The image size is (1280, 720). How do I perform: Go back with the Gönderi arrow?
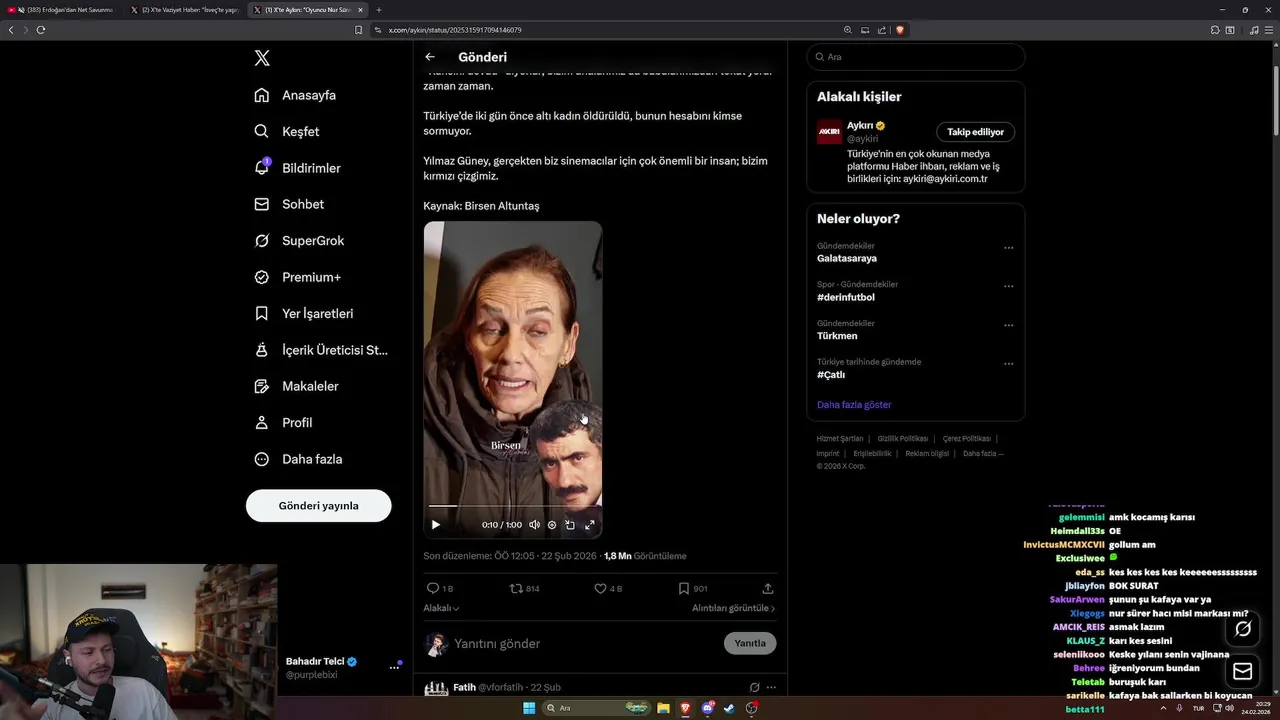[430, 57]
